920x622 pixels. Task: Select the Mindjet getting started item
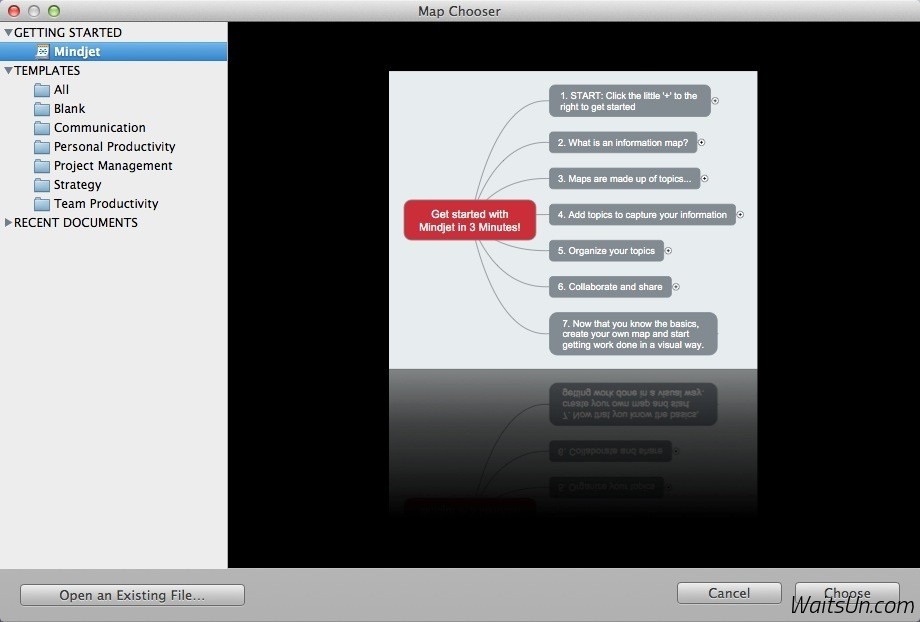pos(114,52)
